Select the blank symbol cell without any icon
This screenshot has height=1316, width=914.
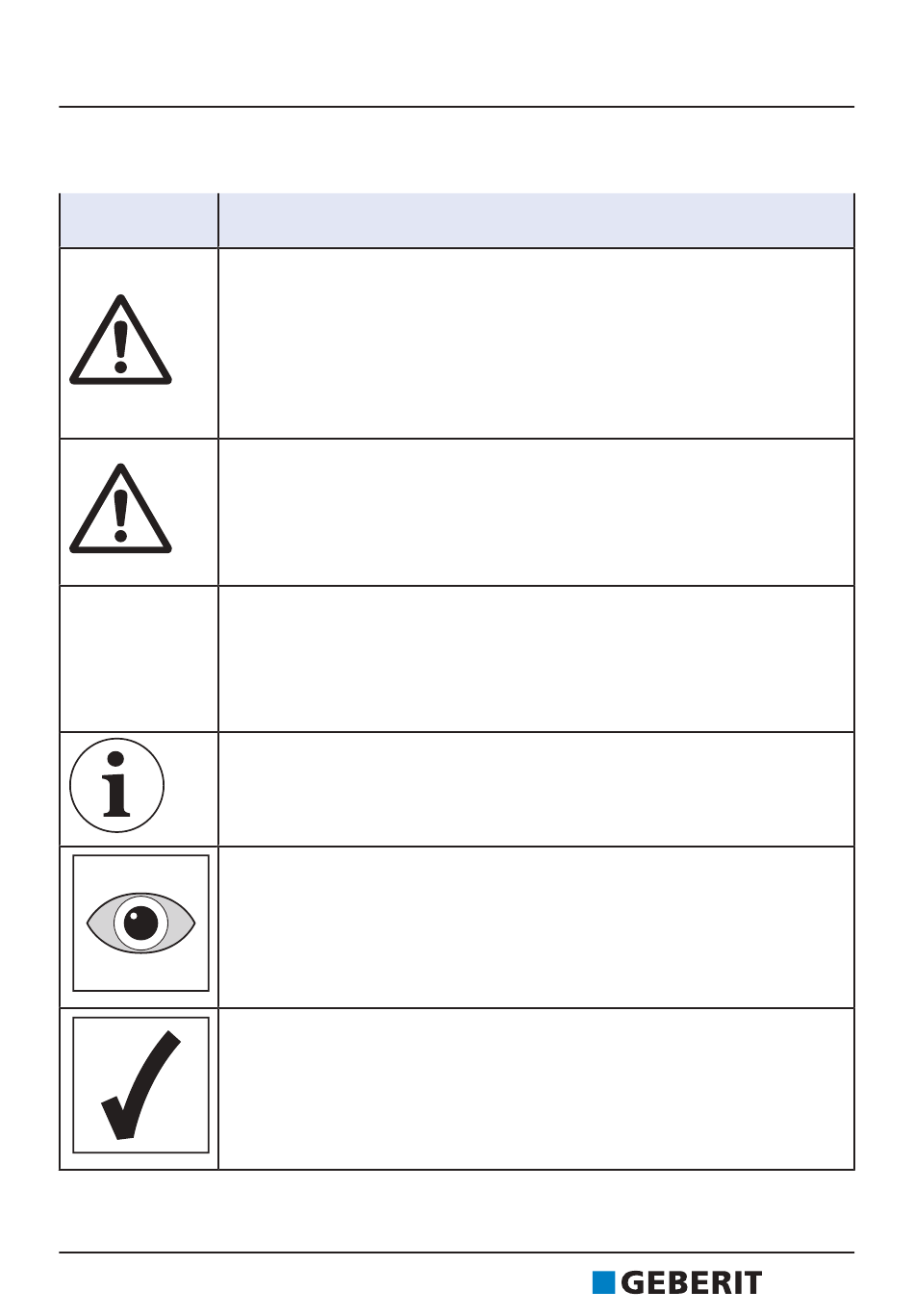[x=139, y=659]
